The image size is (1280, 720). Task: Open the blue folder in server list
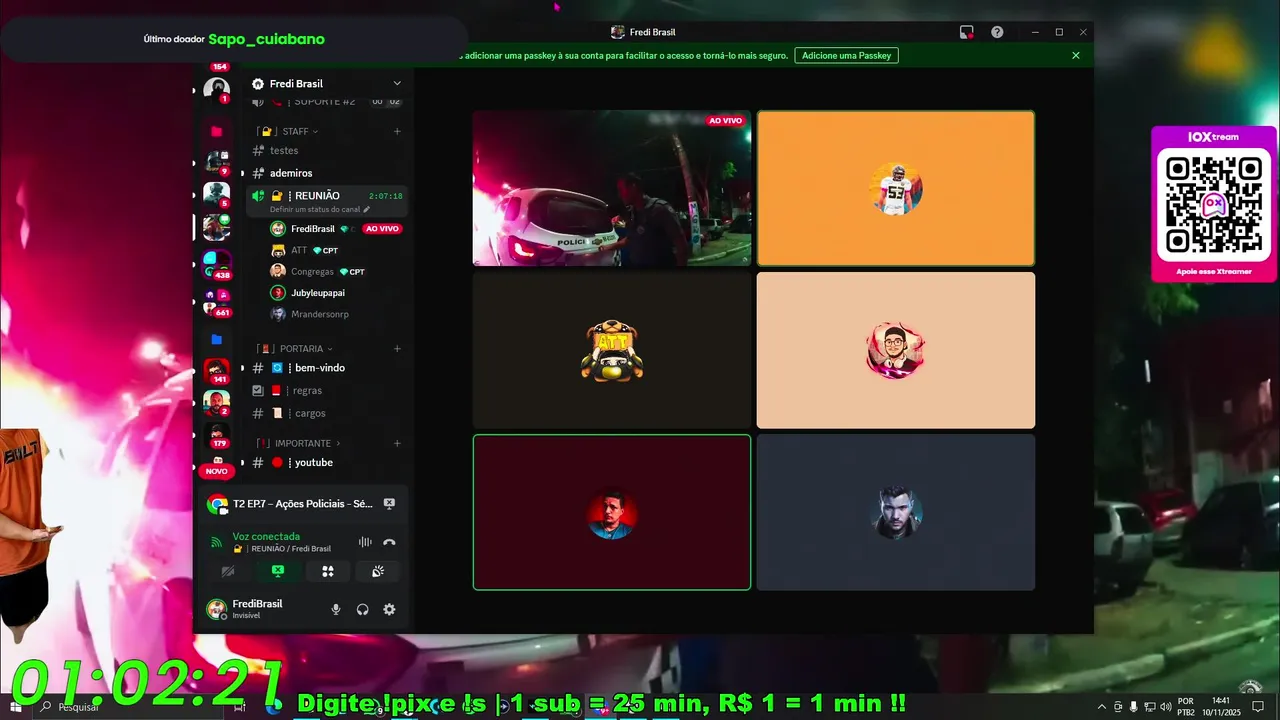(x=216, y=339)
